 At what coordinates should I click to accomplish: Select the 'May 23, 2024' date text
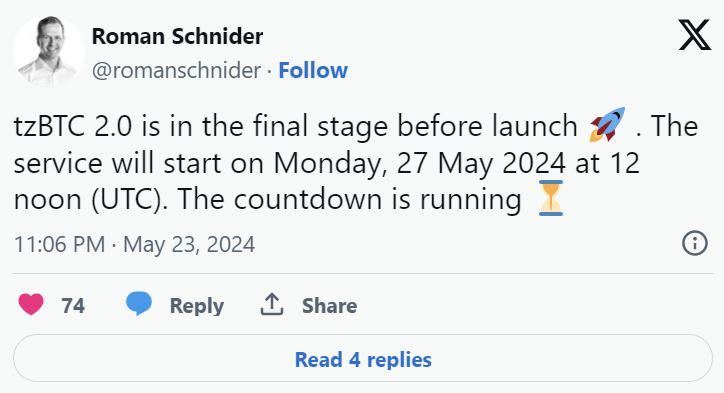pos(189,244)
